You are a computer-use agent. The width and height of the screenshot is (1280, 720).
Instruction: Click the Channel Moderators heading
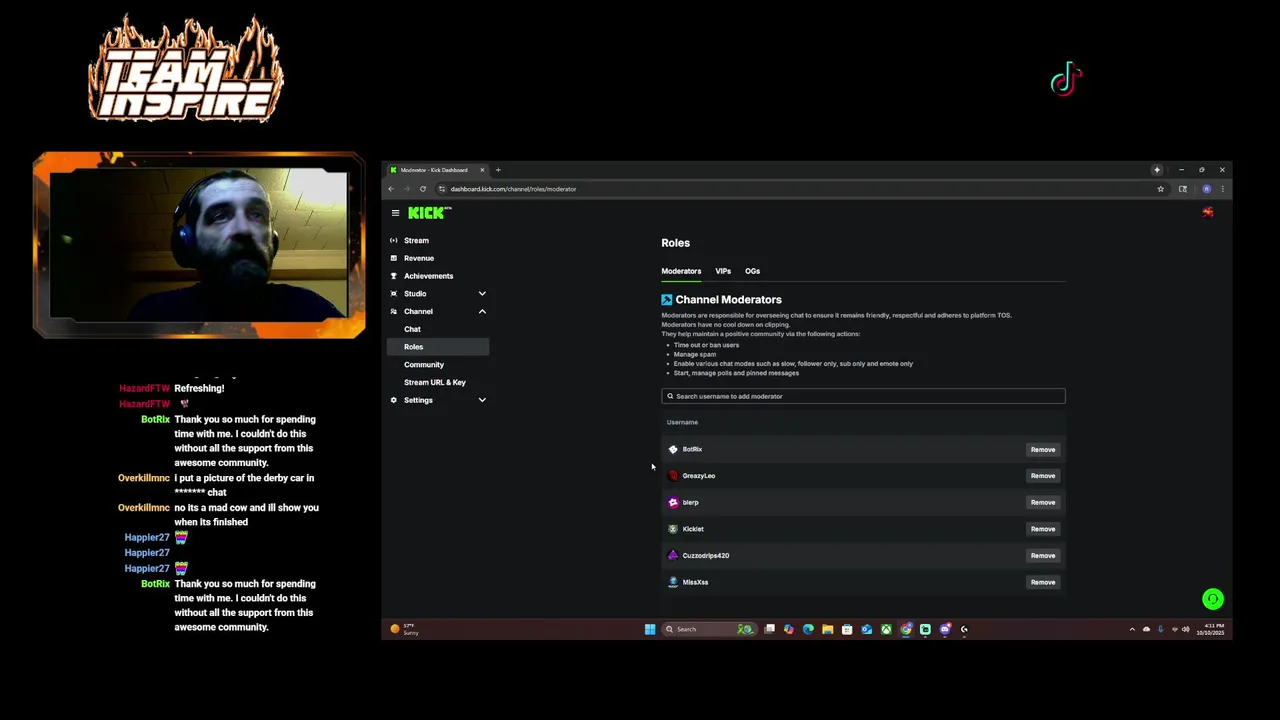click(728, 300)
